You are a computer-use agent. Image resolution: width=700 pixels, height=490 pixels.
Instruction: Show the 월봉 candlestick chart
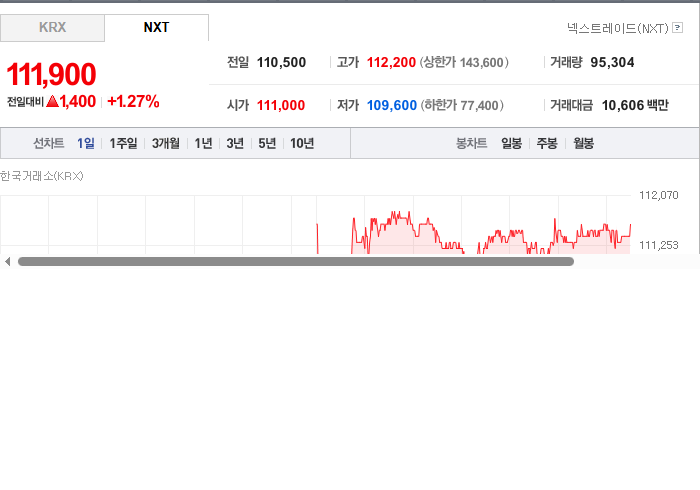(x=583, y=143)
